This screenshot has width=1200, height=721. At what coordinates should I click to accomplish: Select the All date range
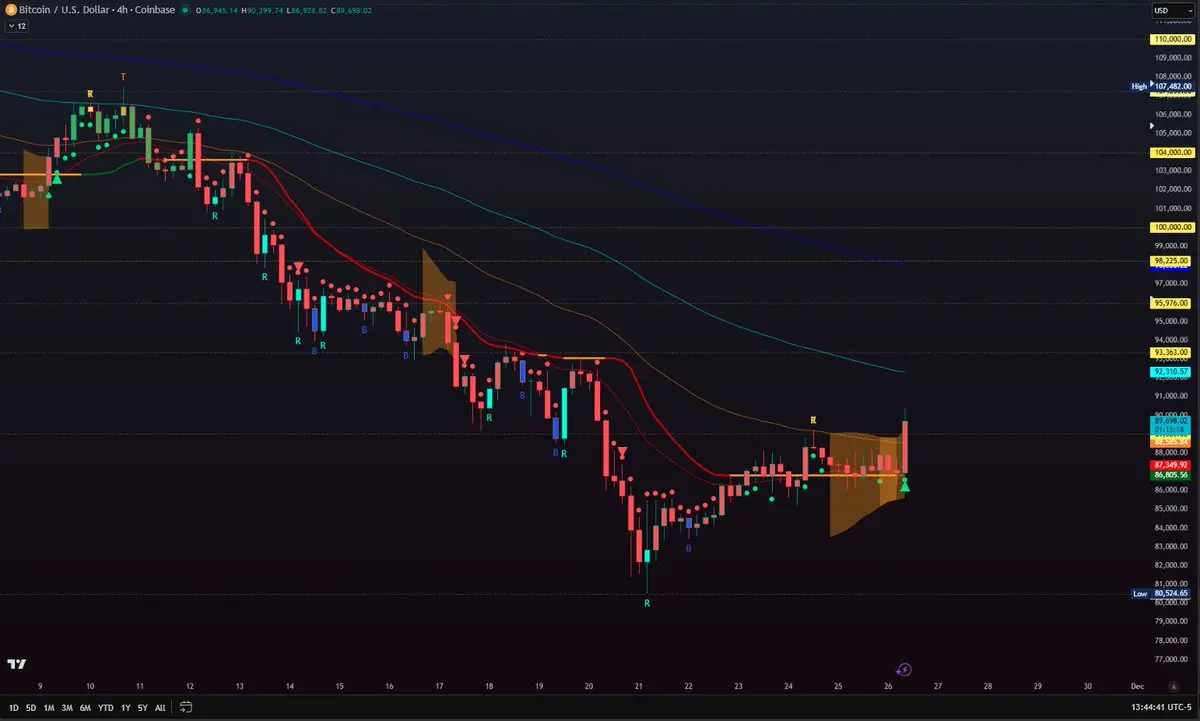point(161,707)
